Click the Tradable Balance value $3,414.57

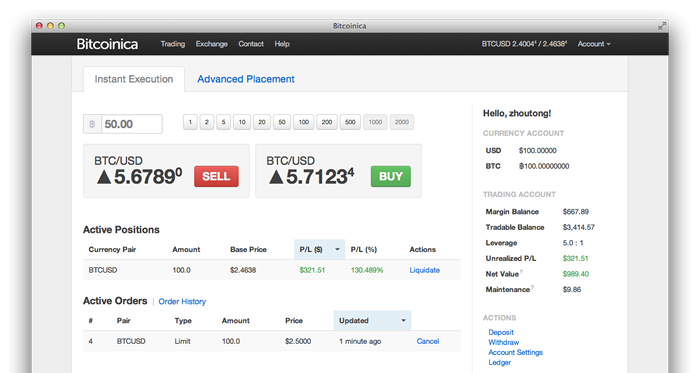pos(579,227)
